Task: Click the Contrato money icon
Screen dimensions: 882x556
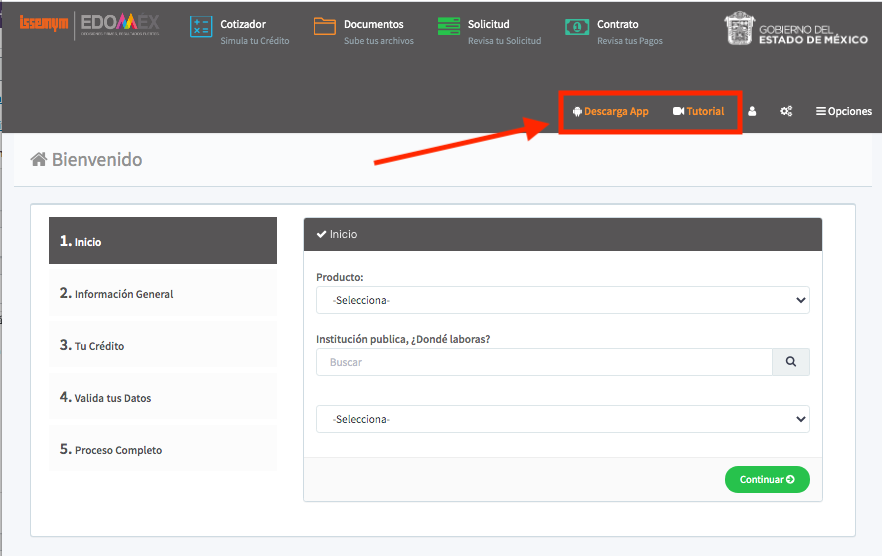Action: [576, 28]
